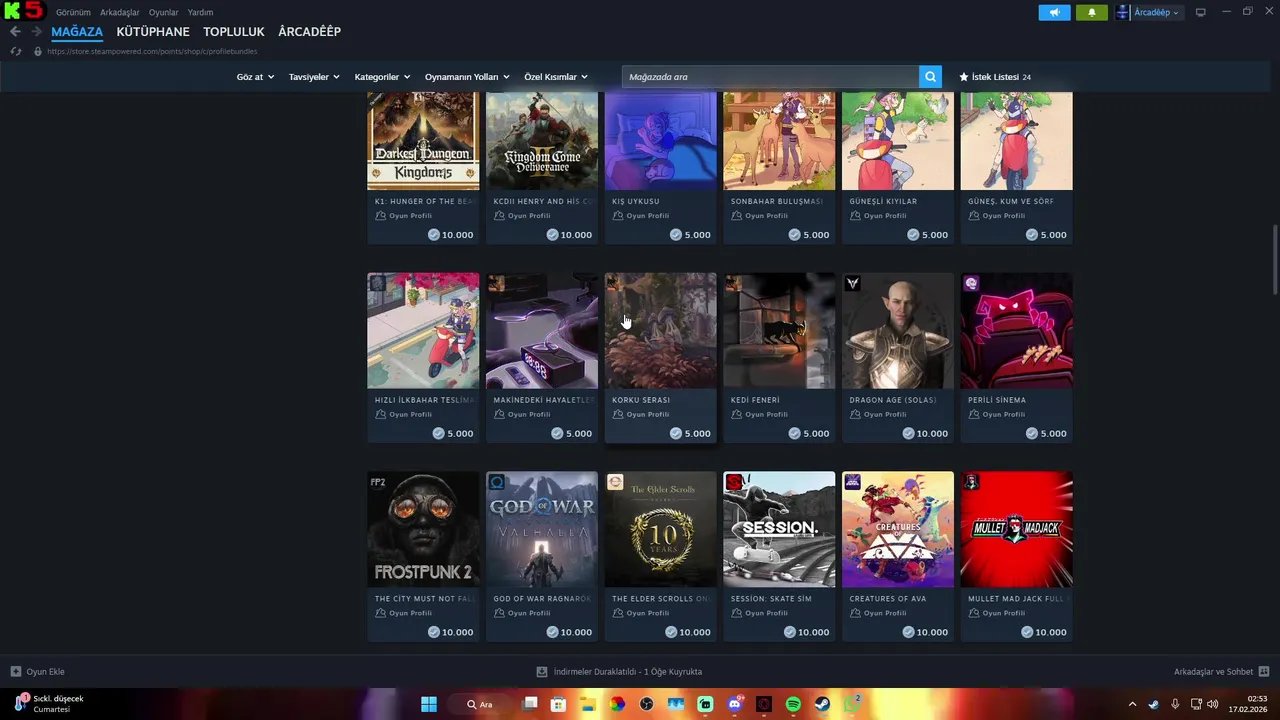Open Friends and Chat icon at bottom right
The width and height of the screenshot is (1280, 720).
pos(1263,672)
